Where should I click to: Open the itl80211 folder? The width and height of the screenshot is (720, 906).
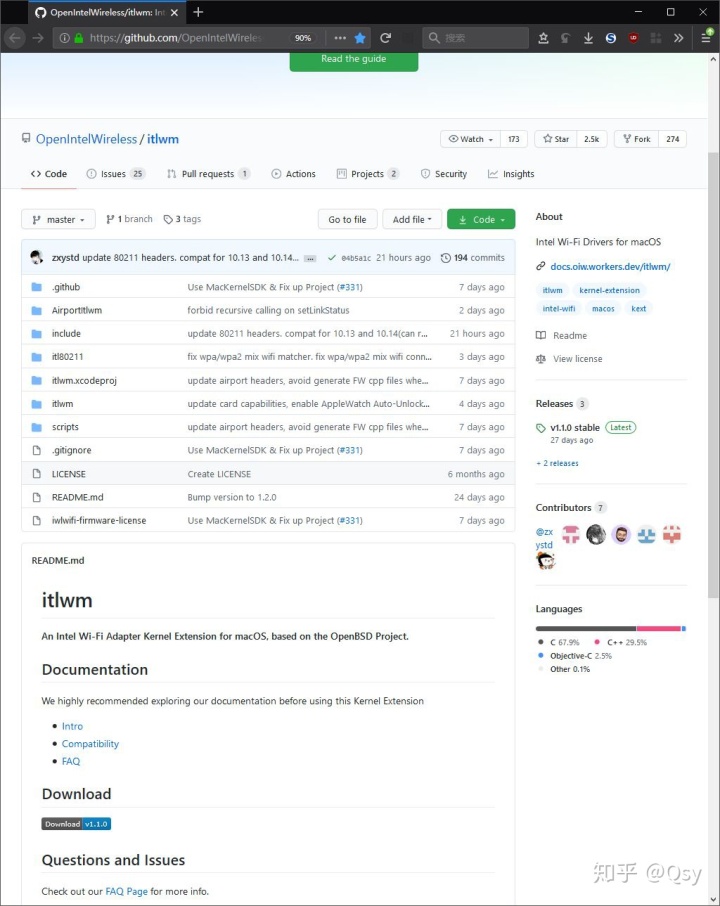[68, 357]
